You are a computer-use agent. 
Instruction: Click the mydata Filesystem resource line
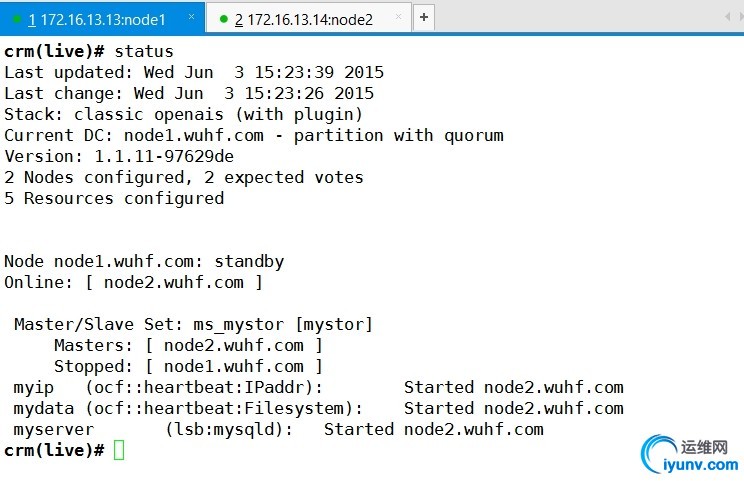(318, 408)
